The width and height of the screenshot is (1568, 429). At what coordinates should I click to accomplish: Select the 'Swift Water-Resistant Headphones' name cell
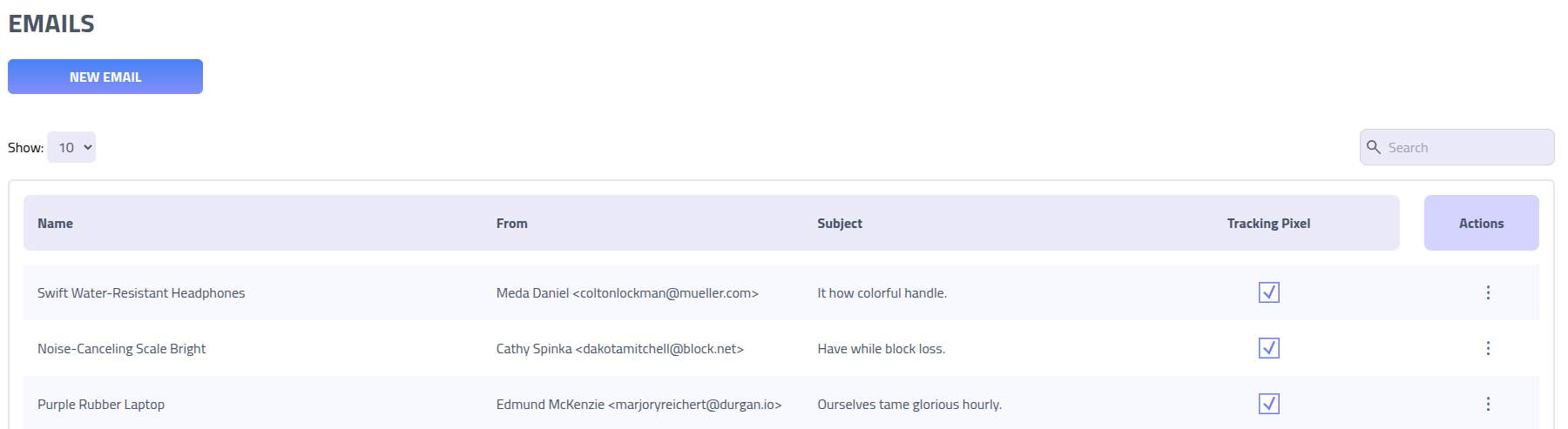pyautogui.click(x=141, y=293)
